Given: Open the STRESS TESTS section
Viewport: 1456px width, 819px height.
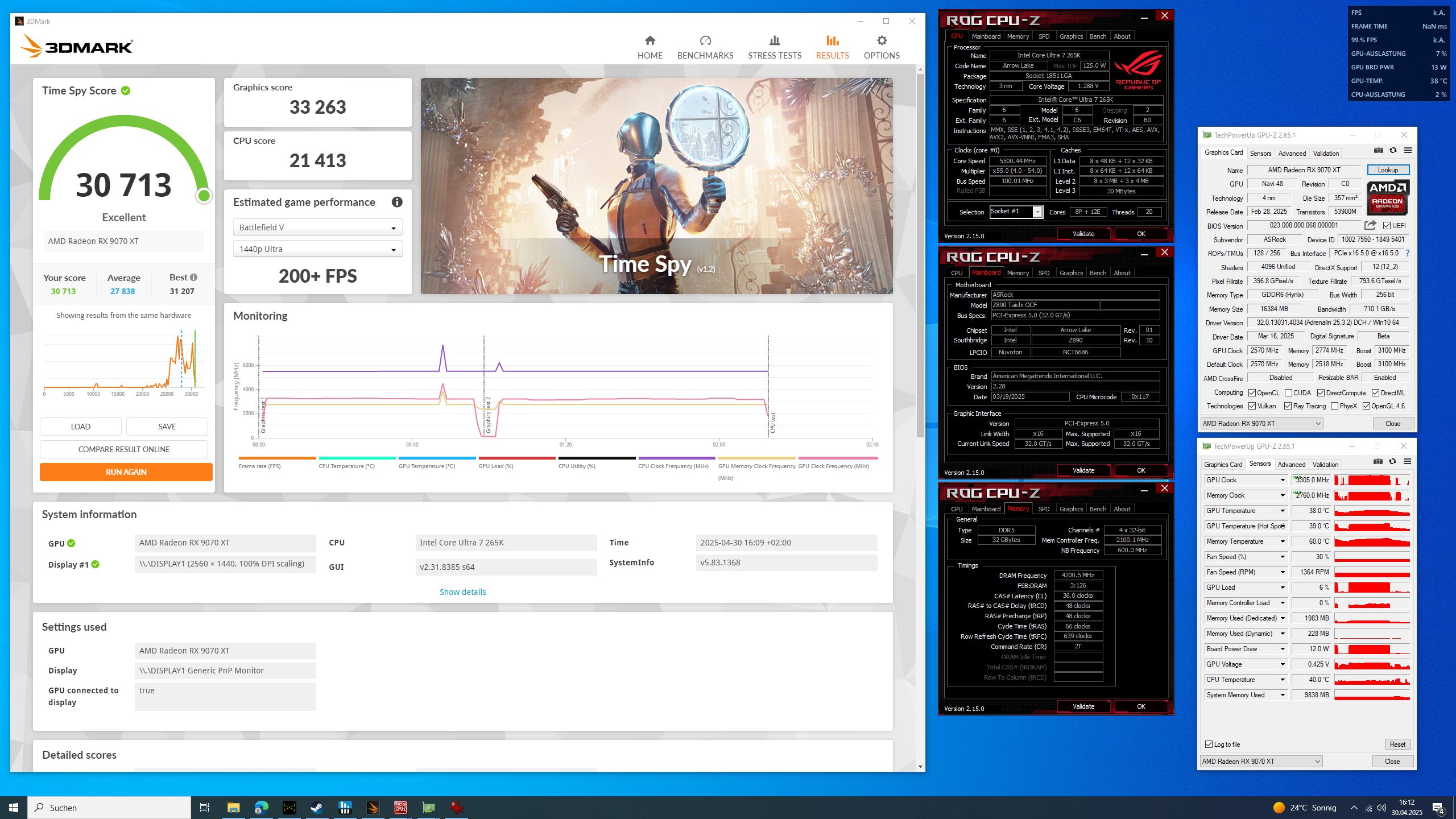Looking at the screenshot, I should click(775, 47).
